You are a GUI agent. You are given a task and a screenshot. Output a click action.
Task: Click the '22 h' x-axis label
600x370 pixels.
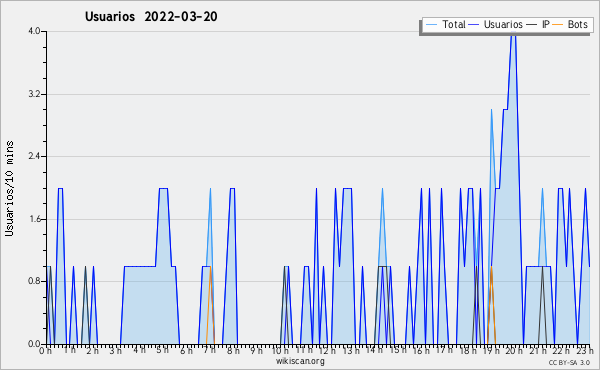point(562,351)
